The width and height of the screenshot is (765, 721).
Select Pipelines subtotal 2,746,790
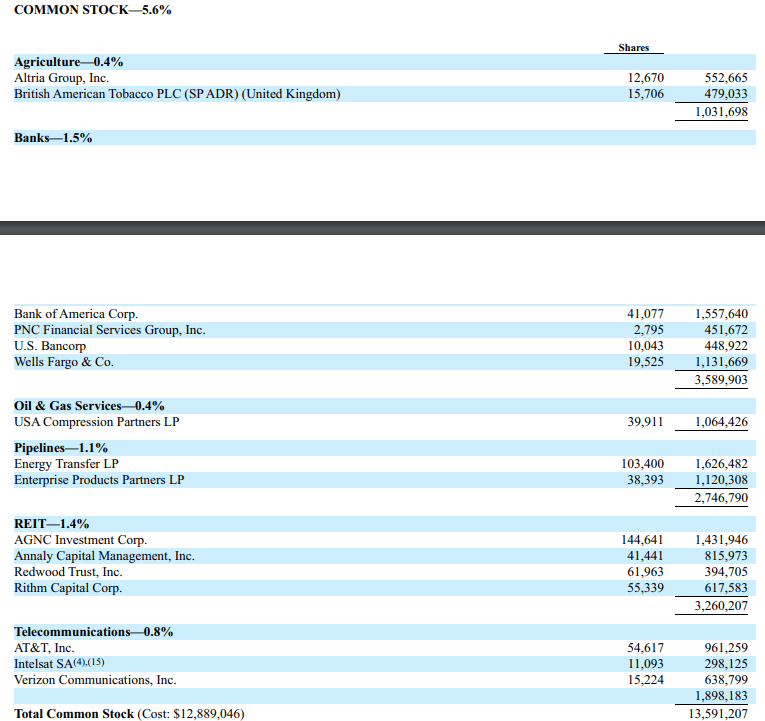pos(721,498)
